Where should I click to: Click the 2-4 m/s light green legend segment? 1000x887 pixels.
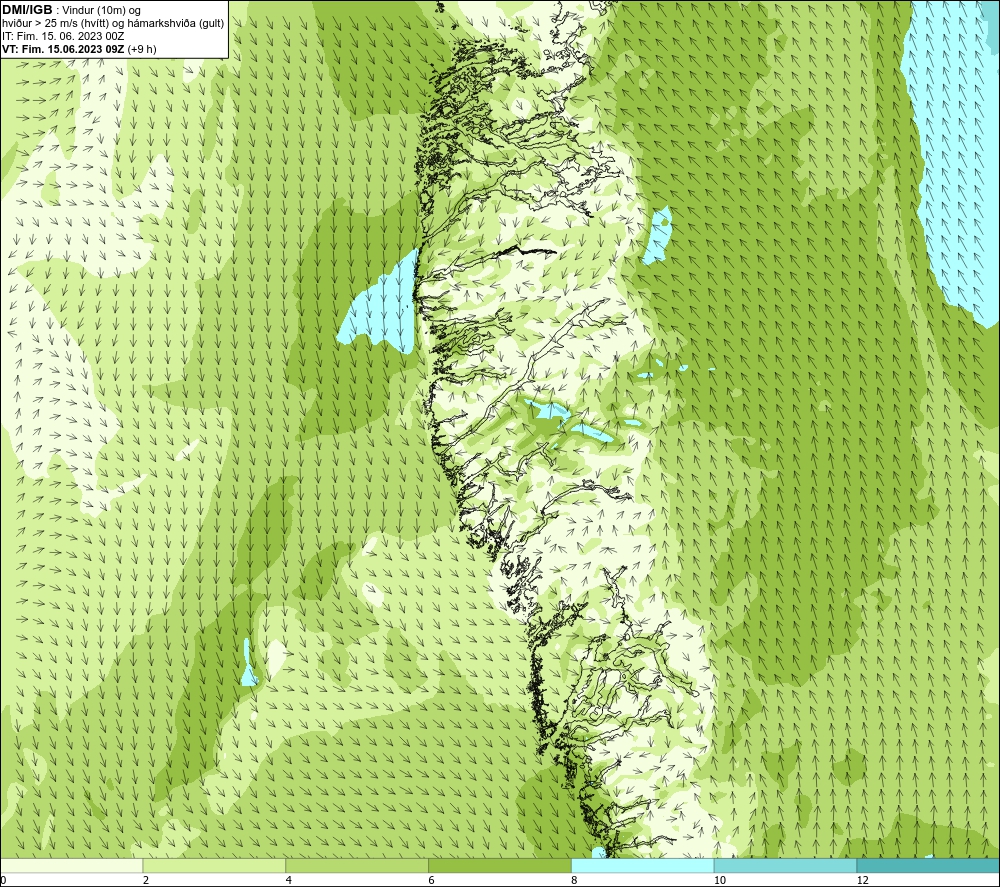(x=214, y=866)
